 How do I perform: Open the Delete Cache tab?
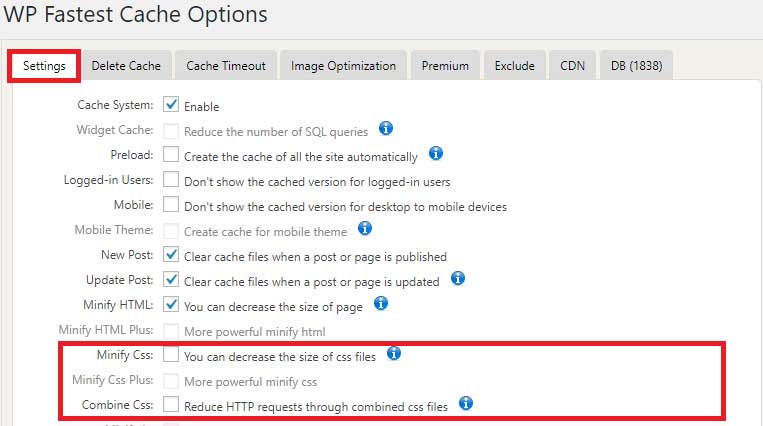(x=126, y=65)
